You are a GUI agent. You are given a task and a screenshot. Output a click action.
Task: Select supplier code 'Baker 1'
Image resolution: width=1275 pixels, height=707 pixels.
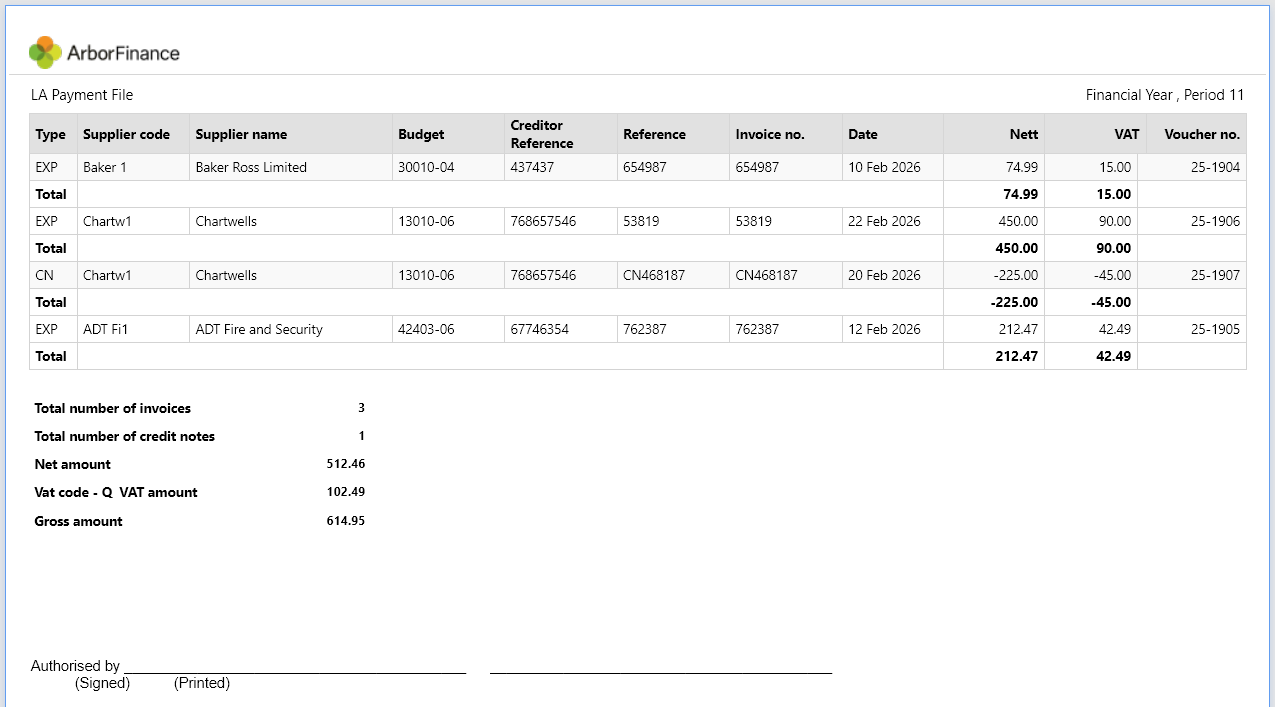pyautogui.click(x=105, y=167)
